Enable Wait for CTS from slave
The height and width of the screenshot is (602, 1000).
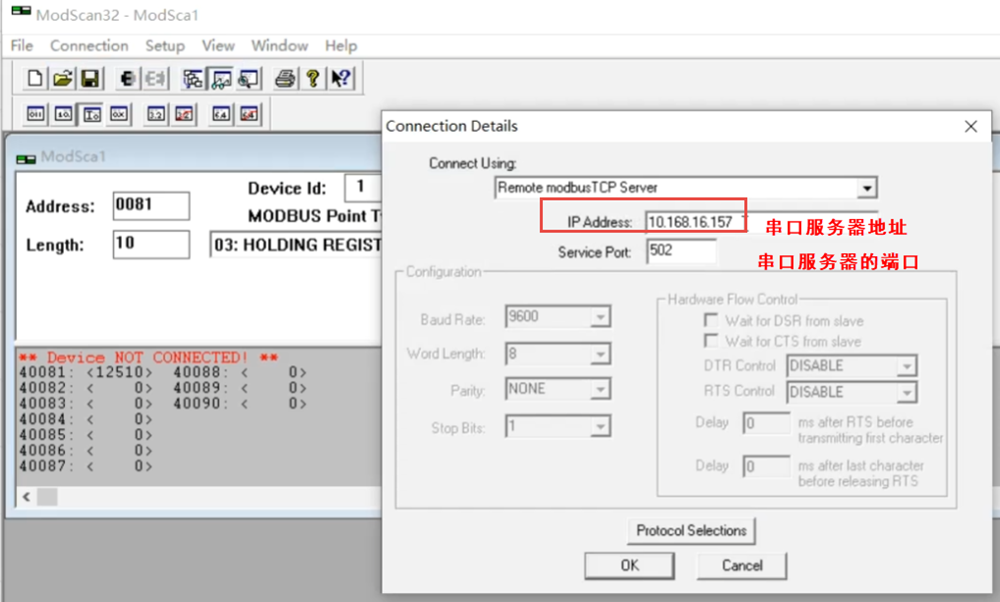point(710,341)
